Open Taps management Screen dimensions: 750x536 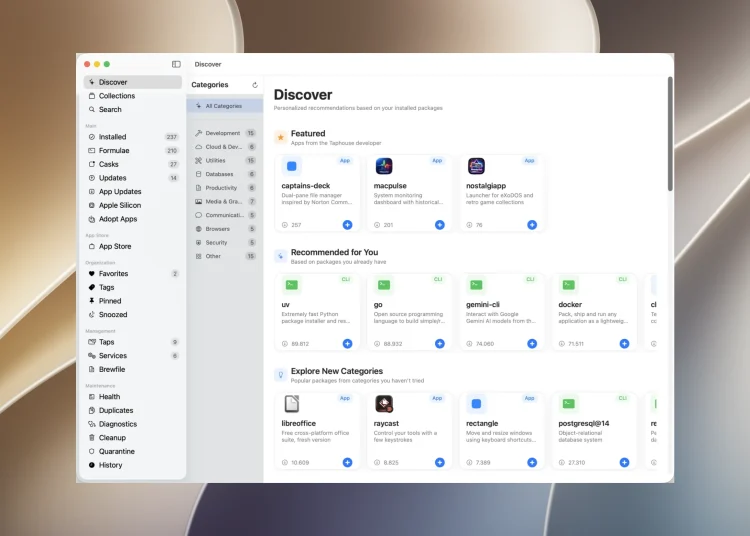click(132, 342)
